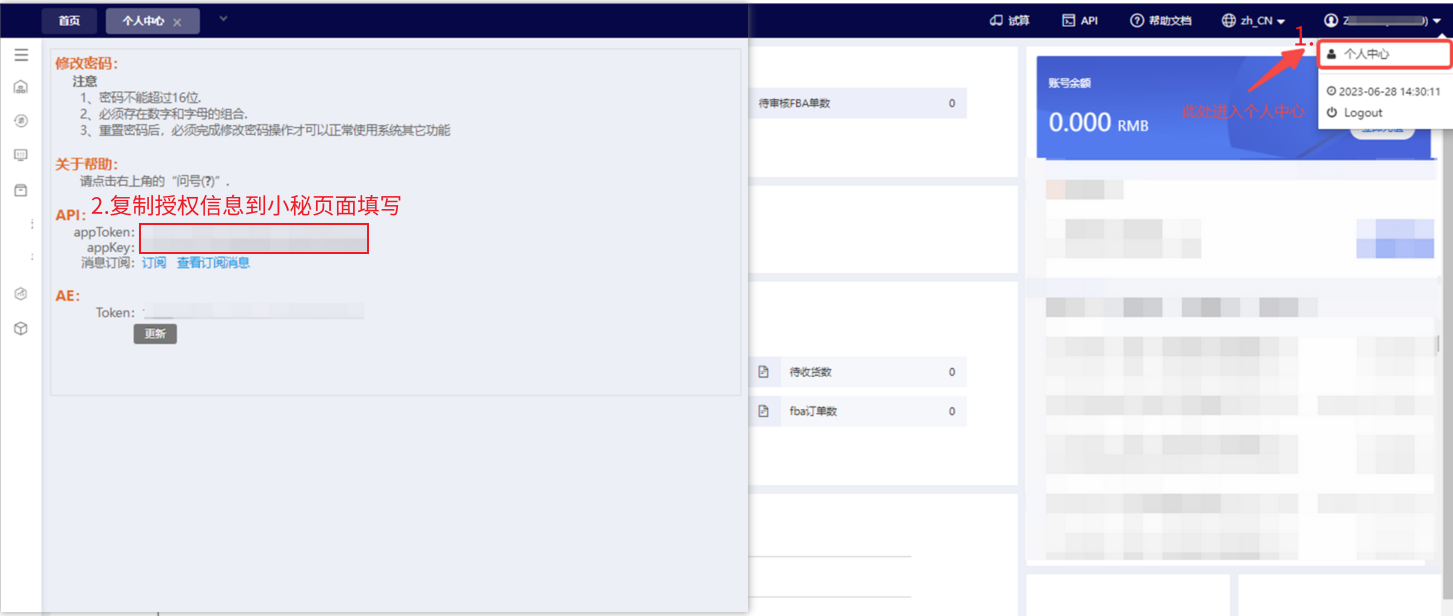Viewport: 1453px width, 616px height.
Task: Click the 账号余额 label
Action: coord(1069,84)
